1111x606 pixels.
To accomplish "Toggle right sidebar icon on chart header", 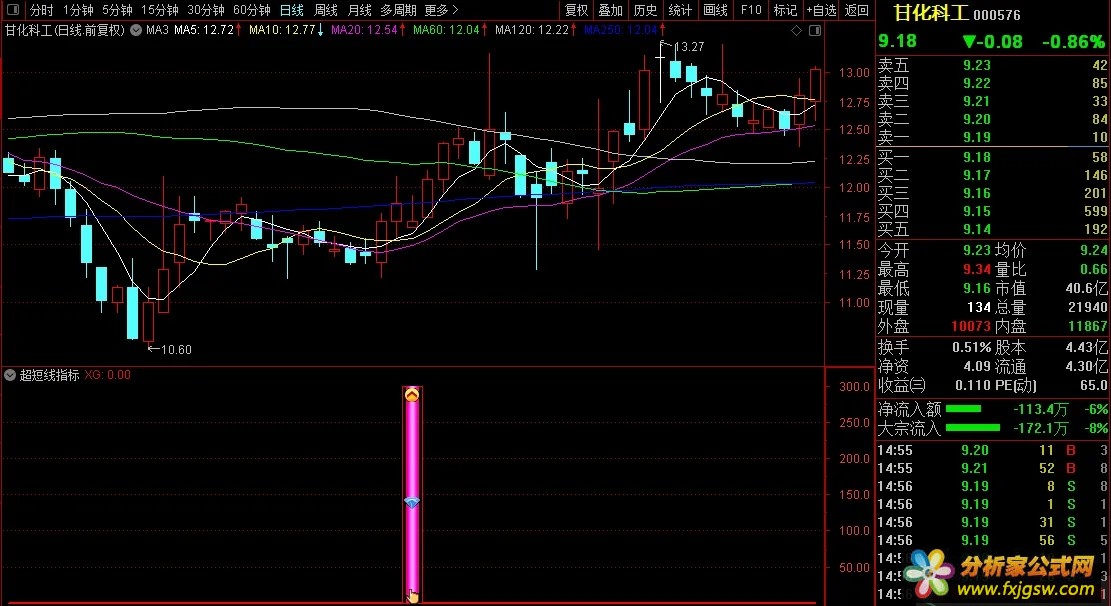I will 815,30.
